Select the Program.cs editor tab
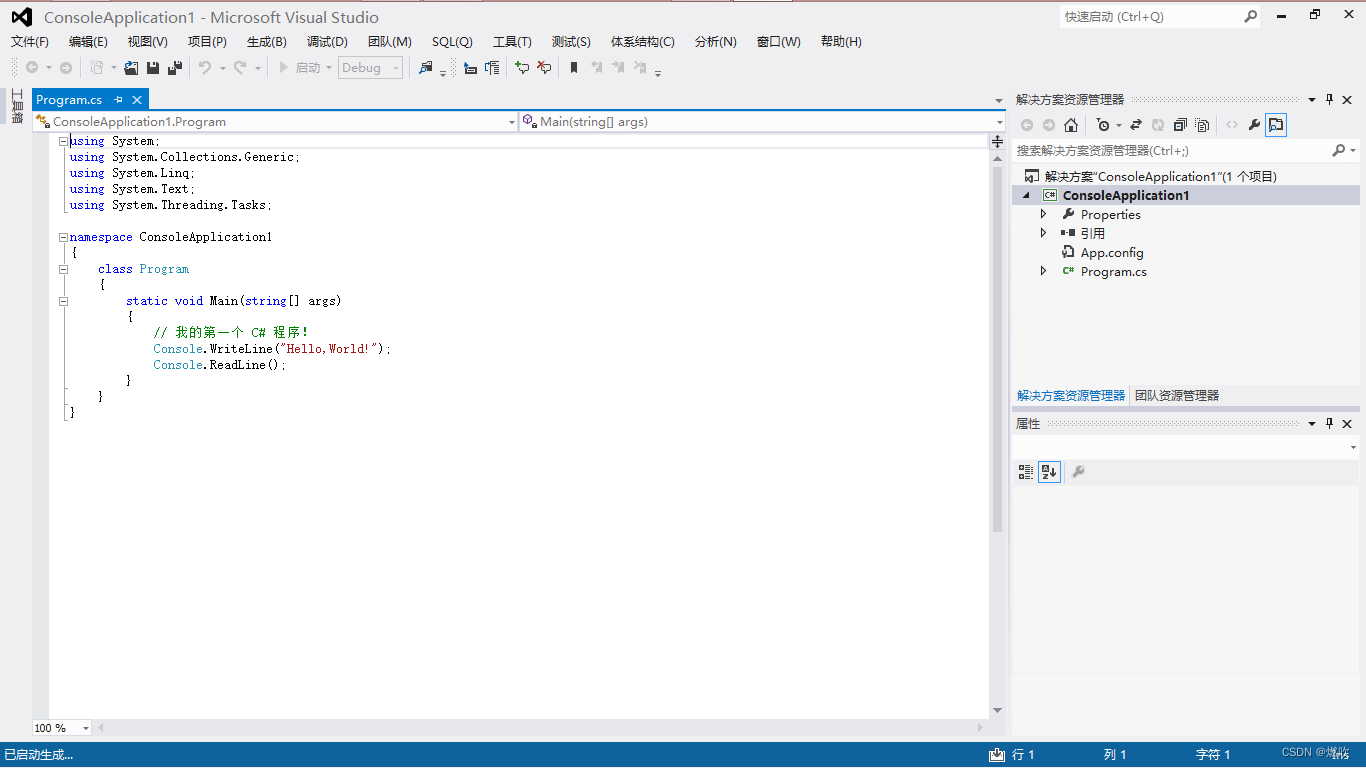 point(69,100)
